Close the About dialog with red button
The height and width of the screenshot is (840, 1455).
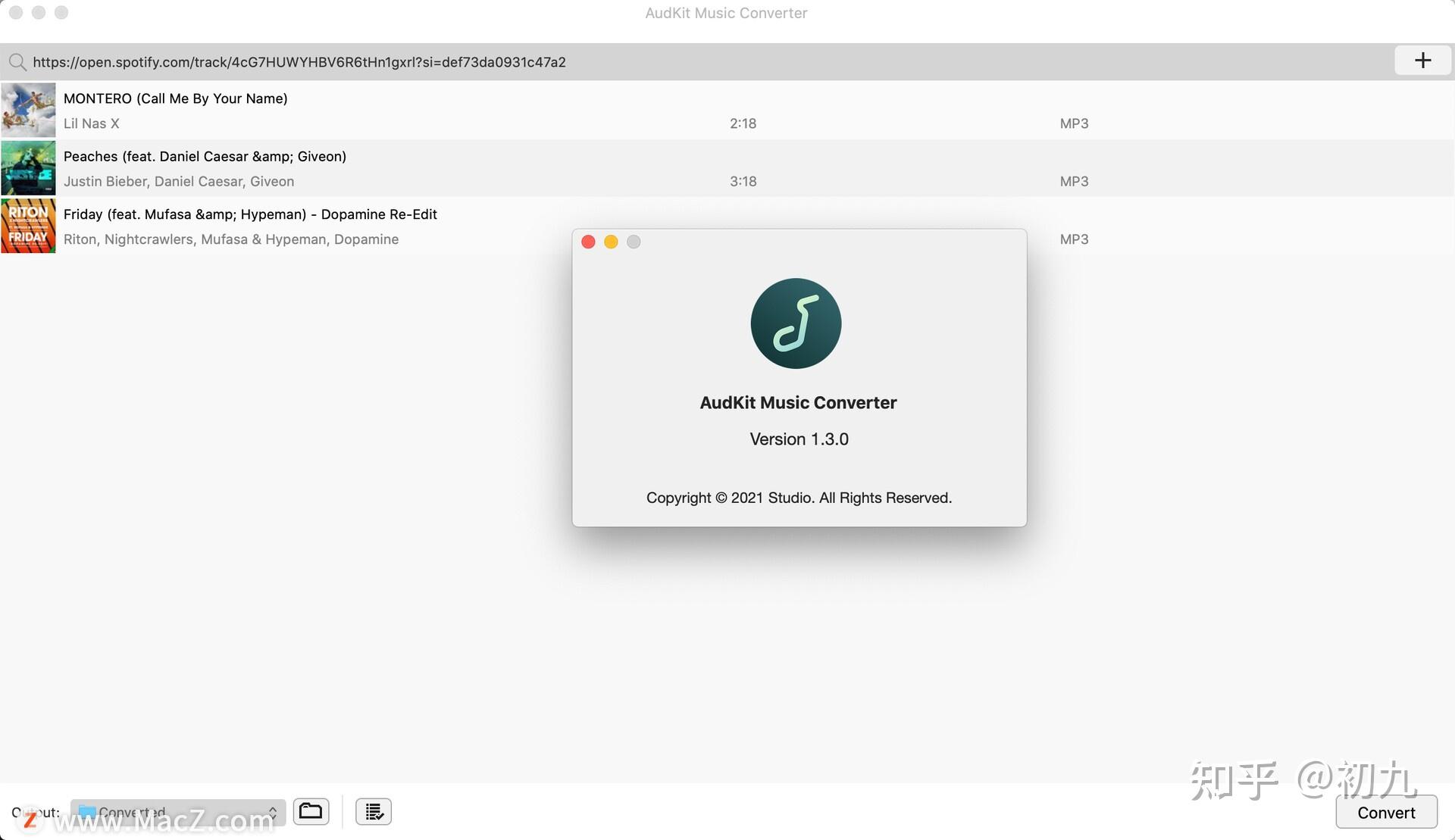[588, 242]
